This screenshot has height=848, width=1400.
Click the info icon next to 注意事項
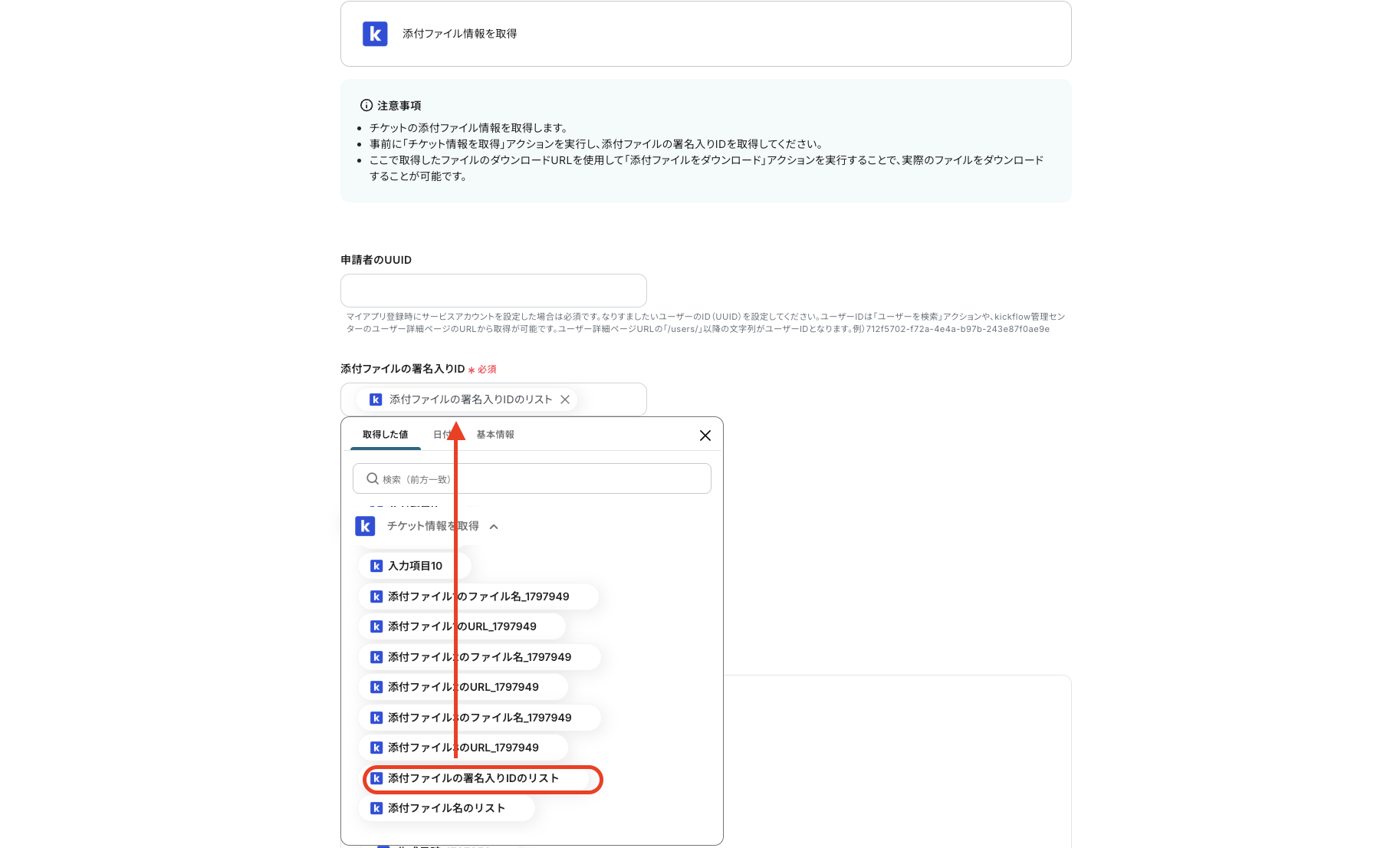tap(366, 105)
